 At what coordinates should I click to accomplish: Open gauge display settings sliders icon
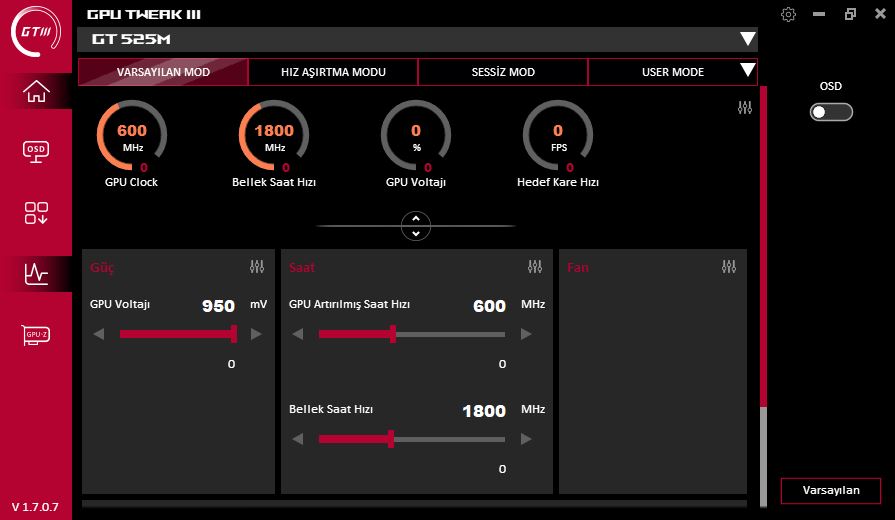pos(745,107)
